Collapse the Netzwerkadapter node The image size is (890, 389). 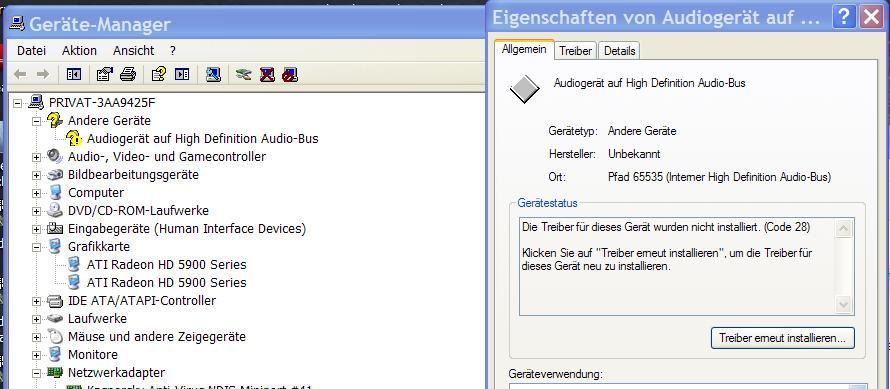pyautogui.click(x=36, y=373)
